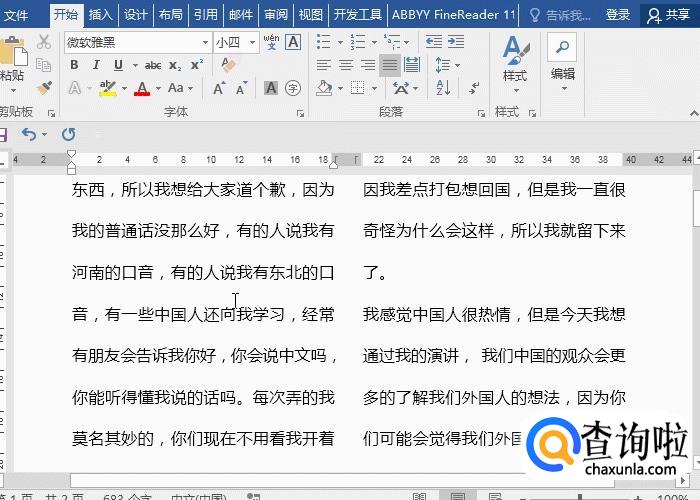Click Increase Indent icon
Viewport: 700px width, 500px height.
coord(456,42)
